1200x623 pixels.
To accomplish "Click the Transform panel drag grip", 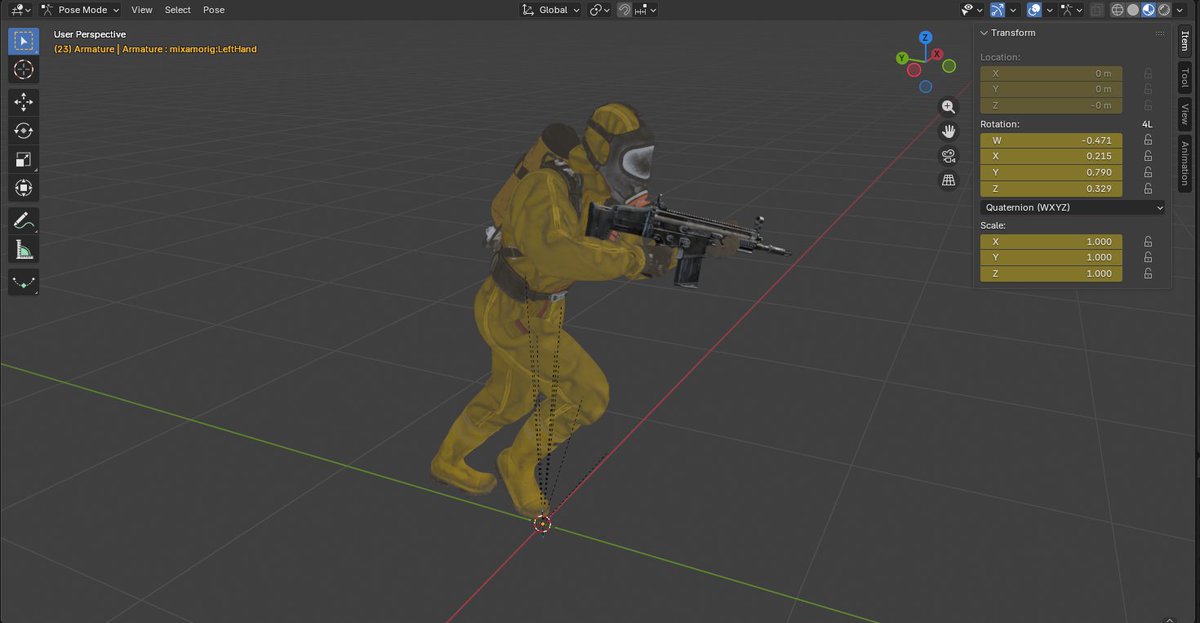I will coord(1159,33).
